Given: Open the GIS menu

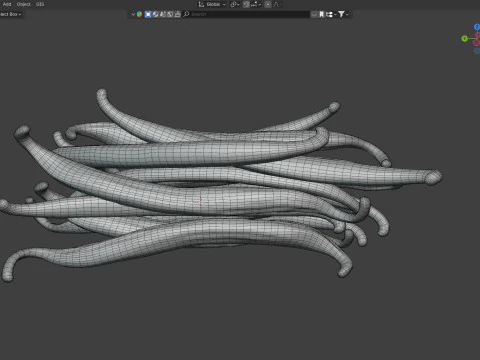Looking at the screenshot, I should [40, 4].
